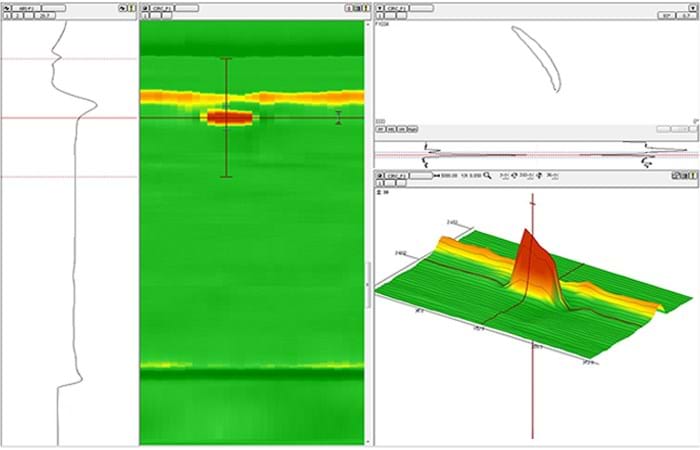This screenshot has height=450, width=700.
Task: Open the dropdown arrow at Lissajous panel top-right
Action: pyautogui.click(x=692, y=6)
